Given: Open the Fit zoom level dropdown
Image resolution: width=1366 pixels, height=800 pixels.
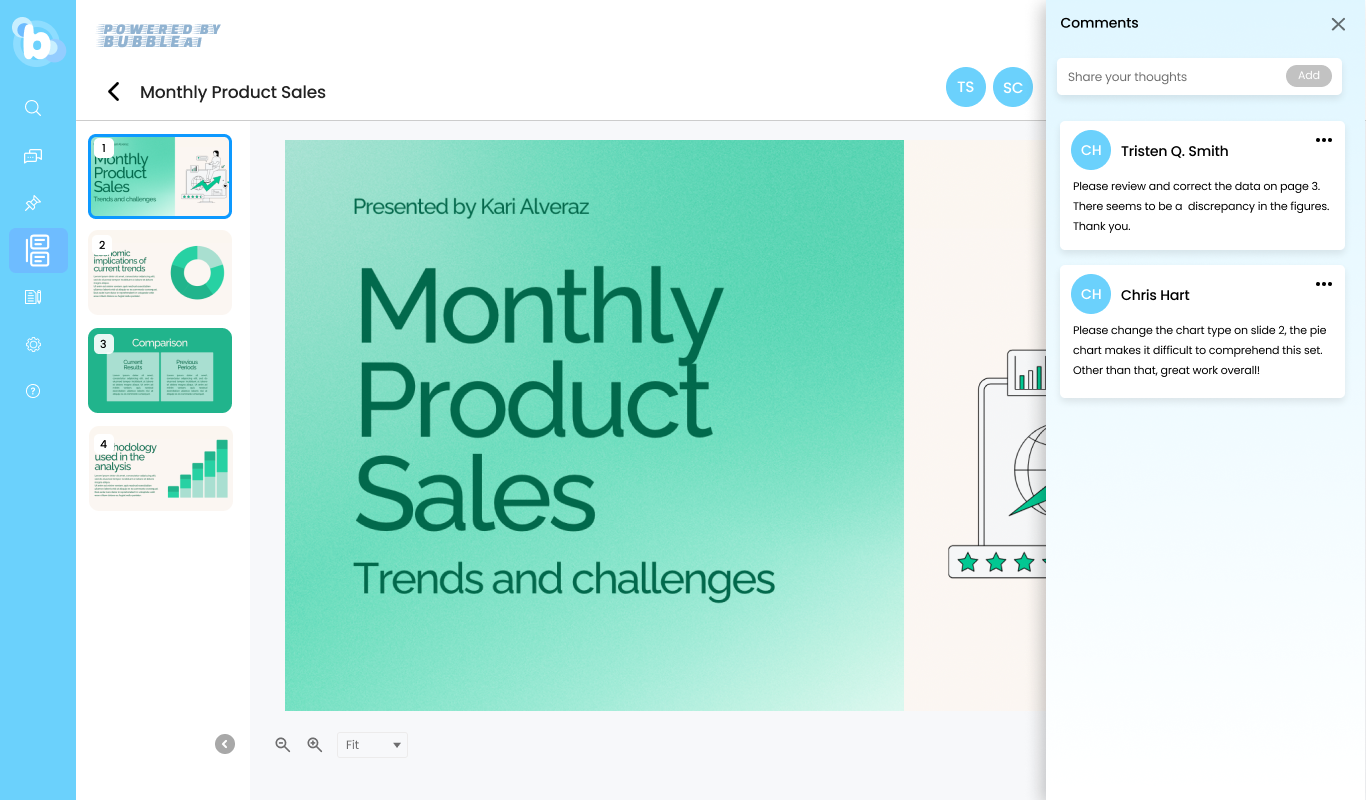Looking at the screenshot, I should pyautogui.click(x=372, y=745).
